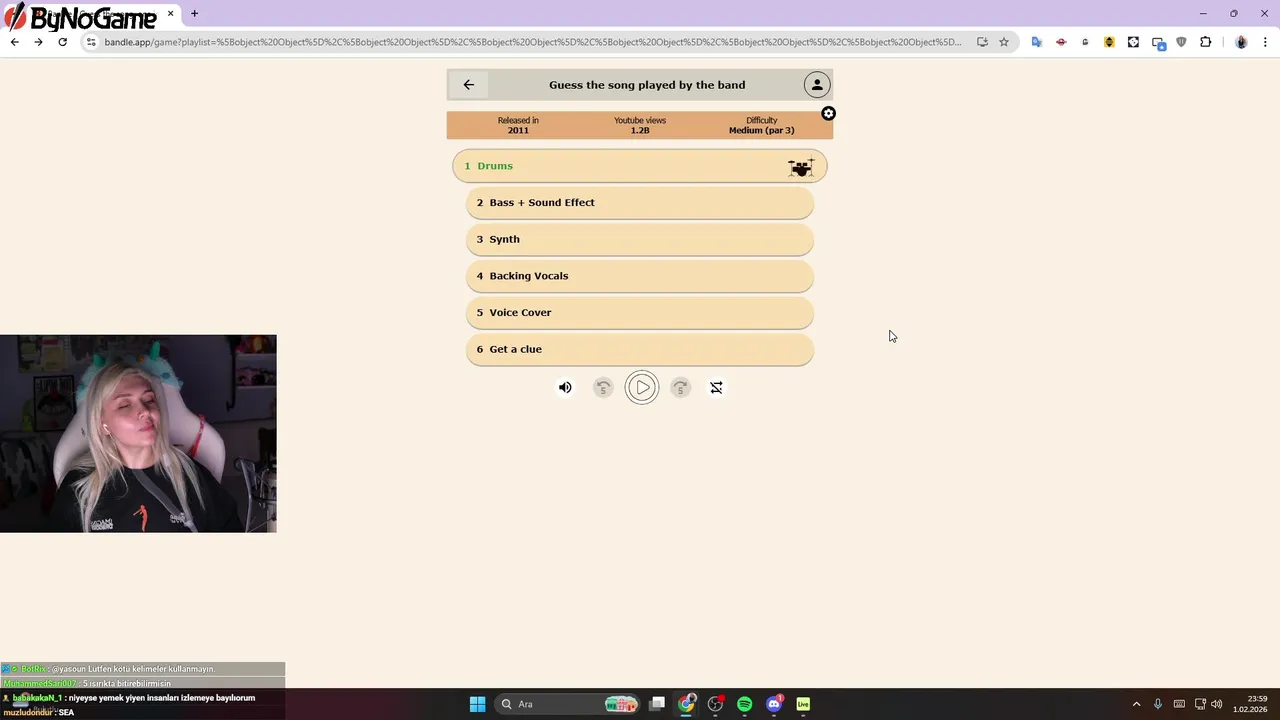Open the clock showing 23:59
The height and width of the screenshot is (720, 1280).
pyautogui.click(x=1250, y=704)
